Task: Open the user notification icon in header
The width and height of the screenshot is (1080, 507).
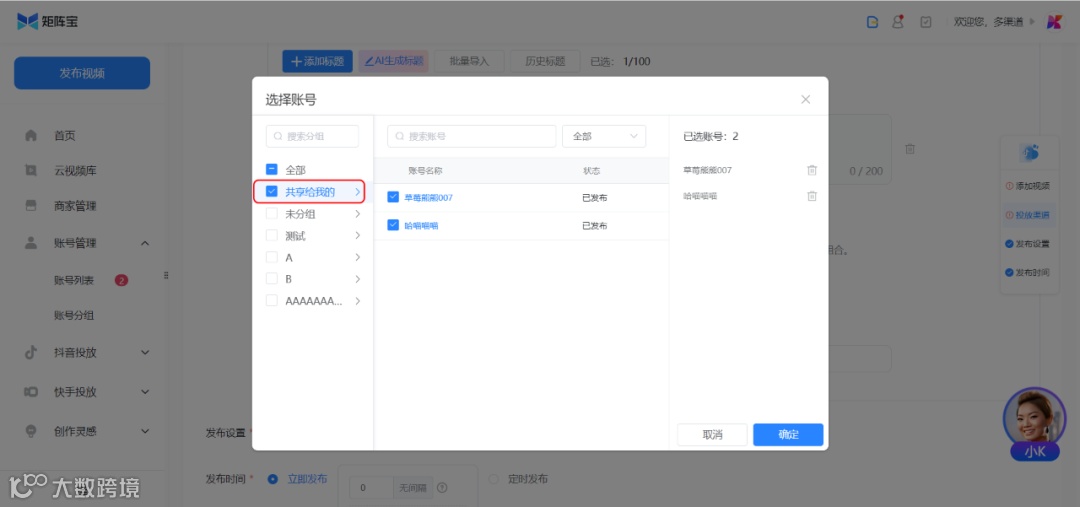Action: click(898, 21)
